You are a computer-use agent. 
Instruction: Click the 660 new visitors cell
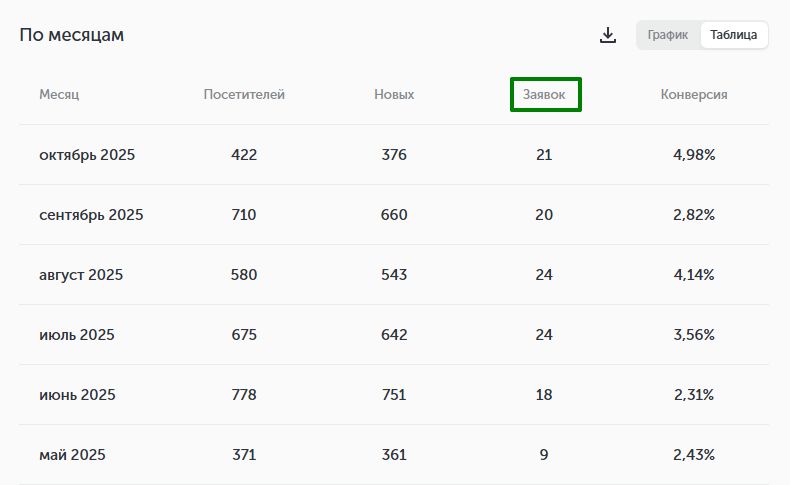tap(394, 215)
